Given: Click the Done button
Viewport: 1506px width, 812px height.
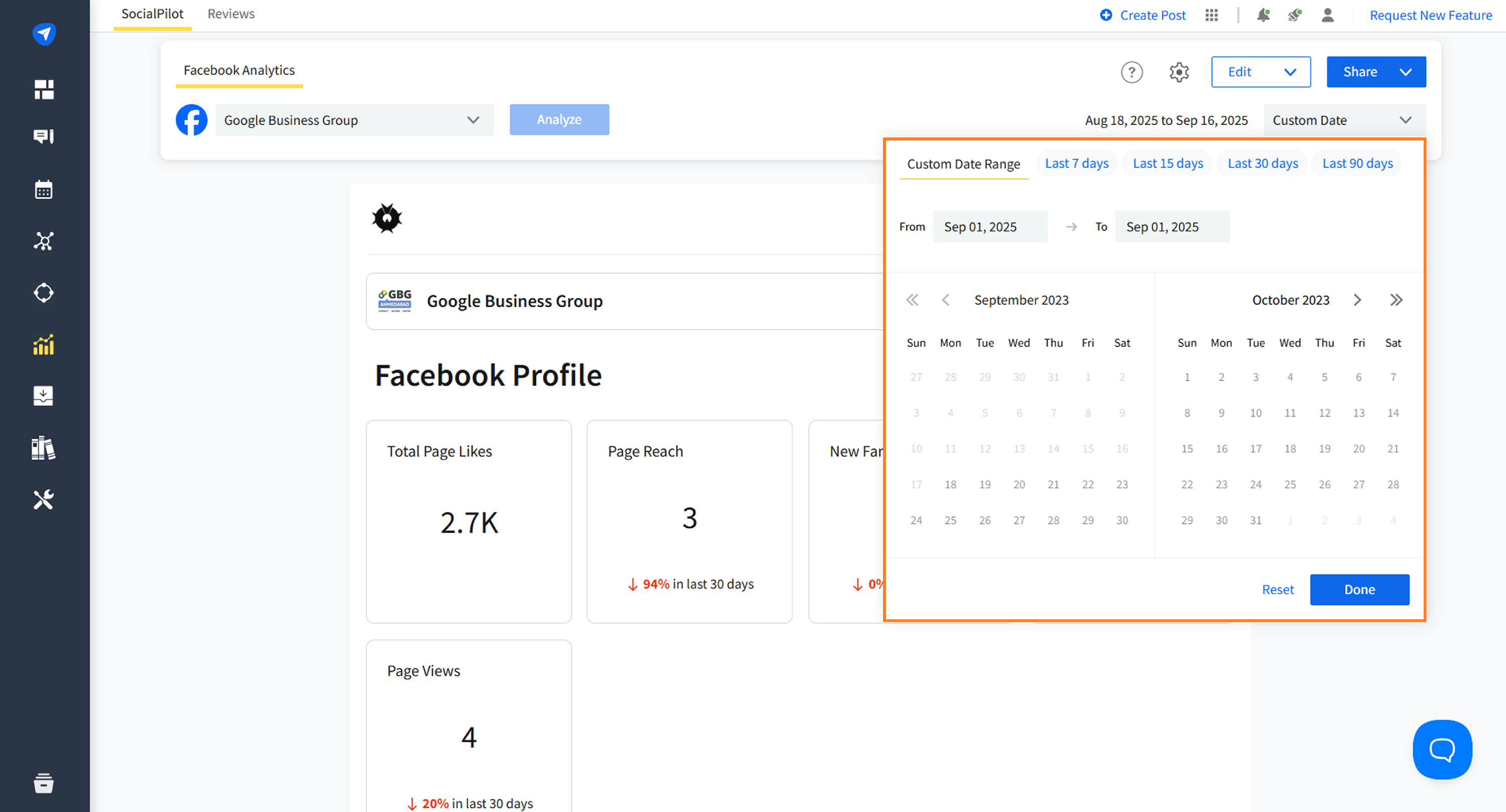Looking at the screenshot, I should 1359,589.
